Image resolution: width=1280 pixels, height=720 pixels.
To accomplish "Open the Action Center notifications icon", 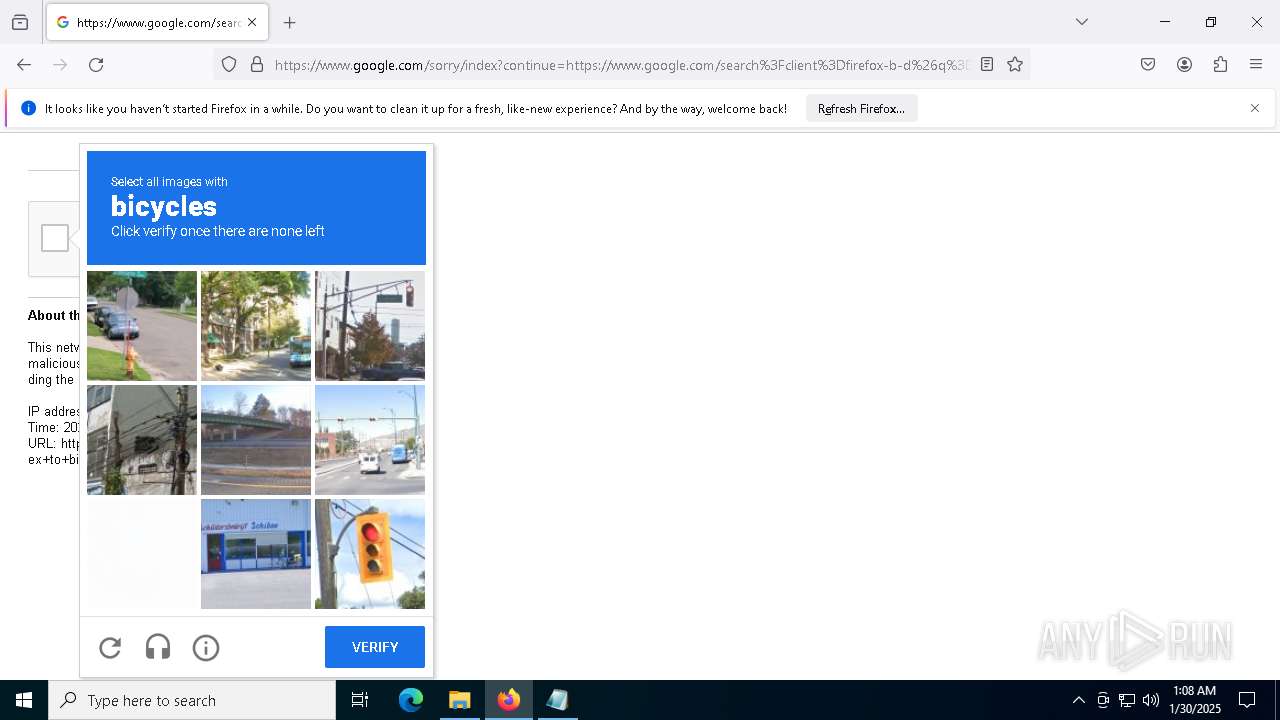I will coord(1247,700).
